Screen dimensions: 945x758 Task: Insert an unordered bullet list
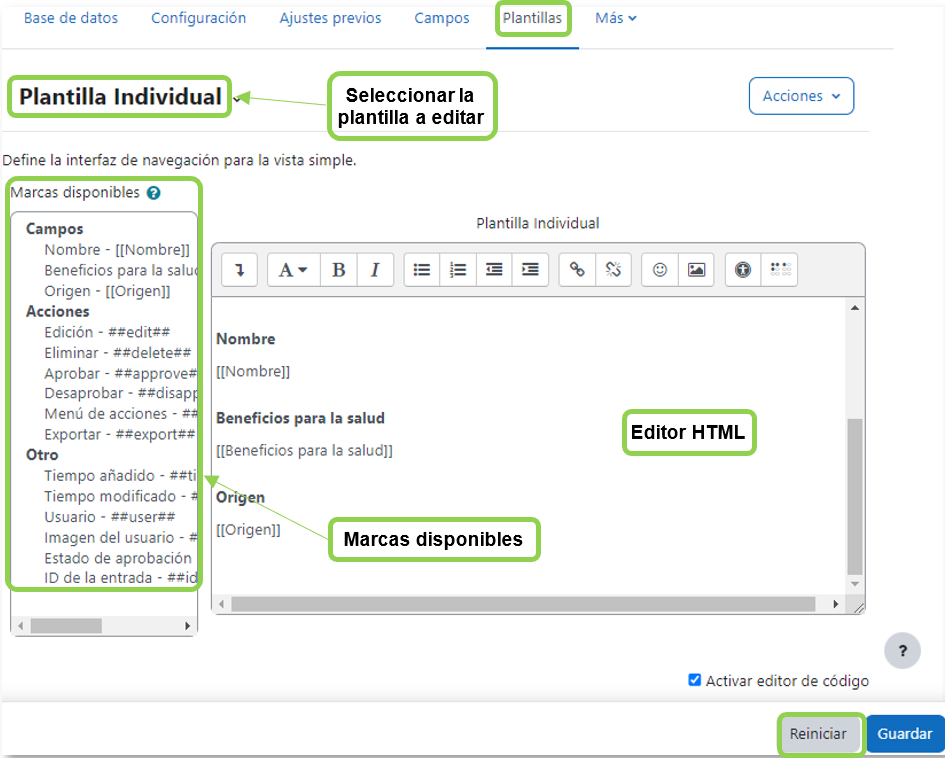(422, 270)
